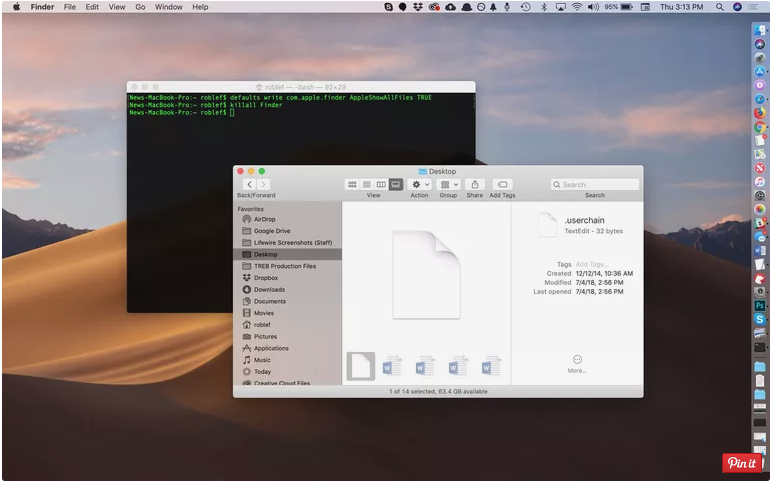Click Add Tags field in preview pane
Viewport: 773px width, 483px height.
click(x=592, y=265)
